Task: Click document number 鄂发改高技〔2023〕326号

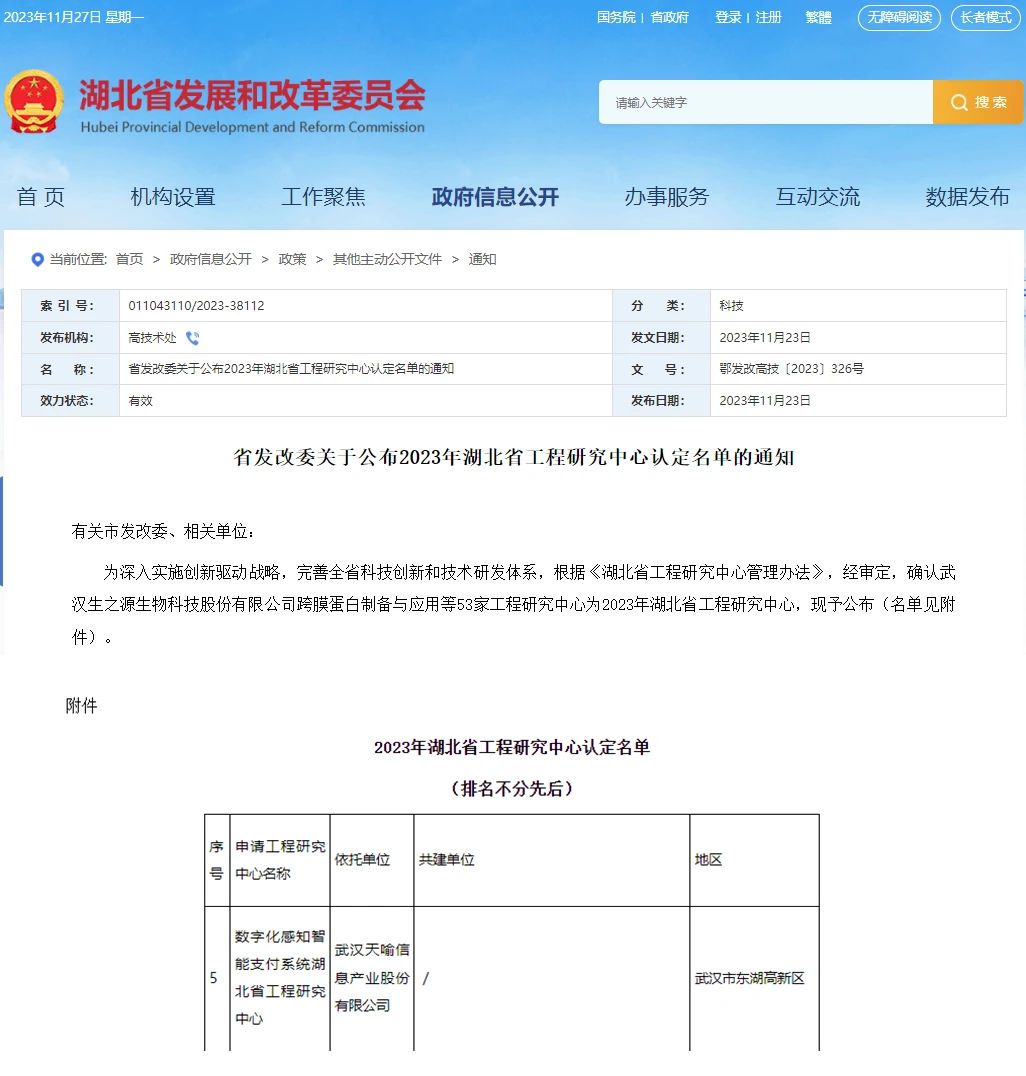Action: click(791, 369)
